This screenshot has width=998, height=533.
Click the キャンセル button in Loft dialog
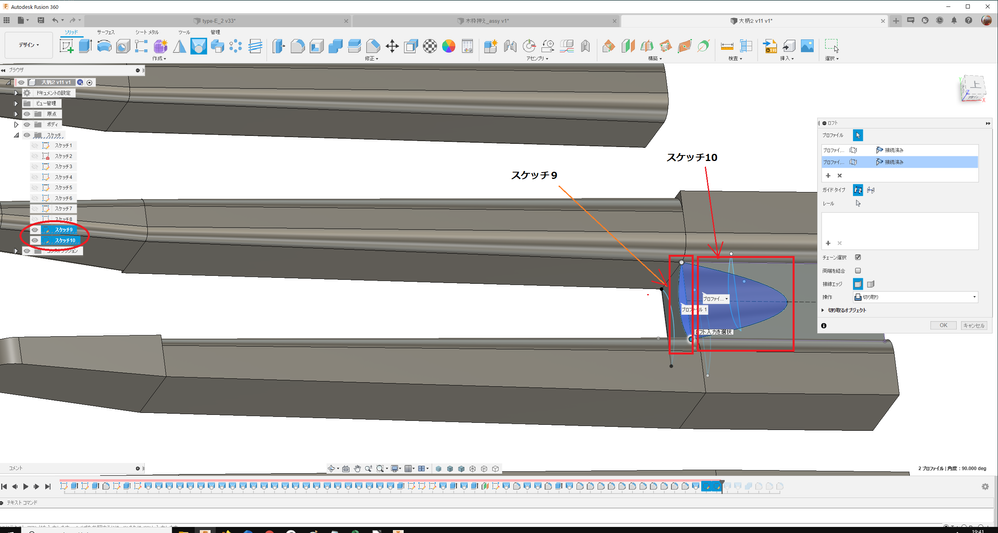pyautogui.click(x=974, y=325)
